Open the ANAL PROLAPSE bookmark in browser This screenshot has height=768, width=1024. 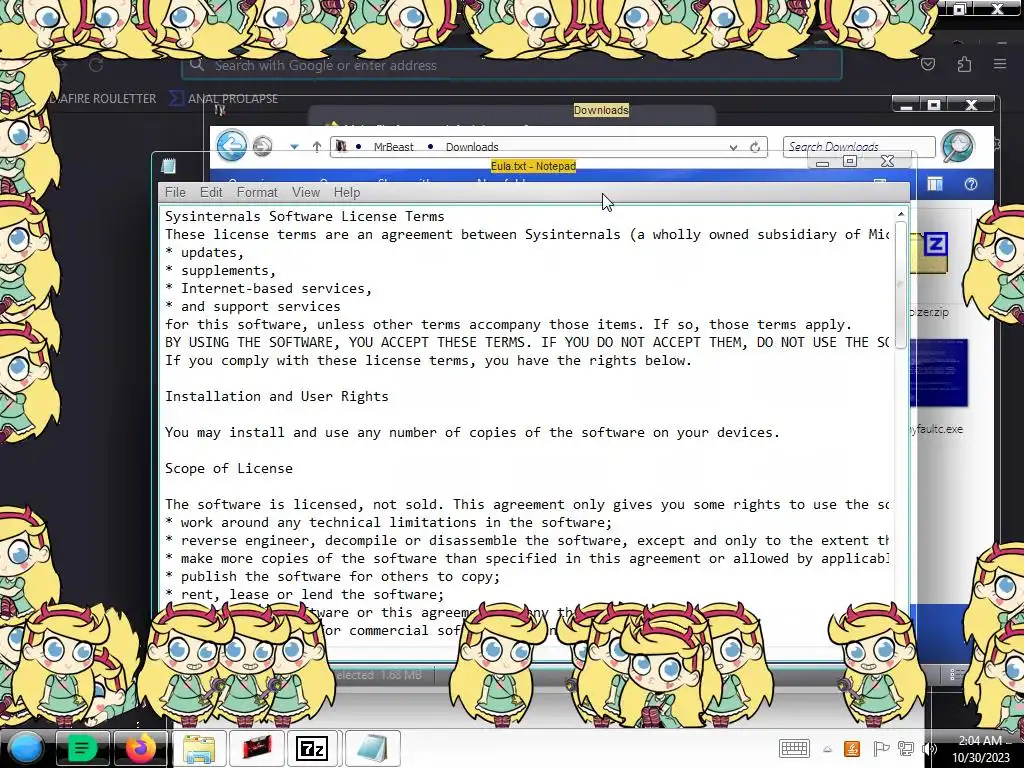click(x=225, y=99)
